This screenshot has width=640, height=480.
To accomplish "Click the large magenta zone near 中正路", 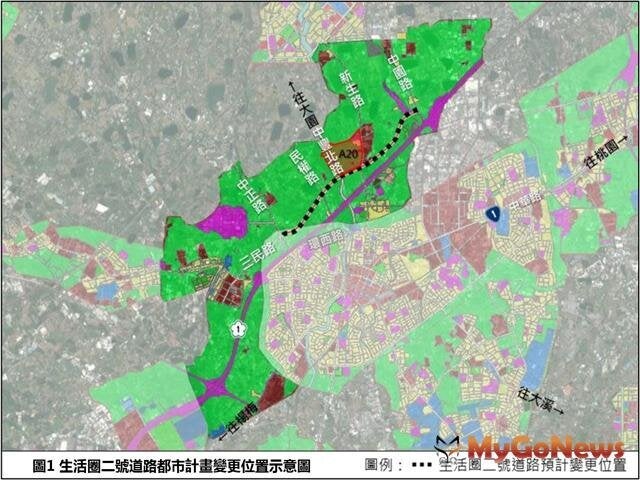I will pyautogui.click(x=221, y=221).
